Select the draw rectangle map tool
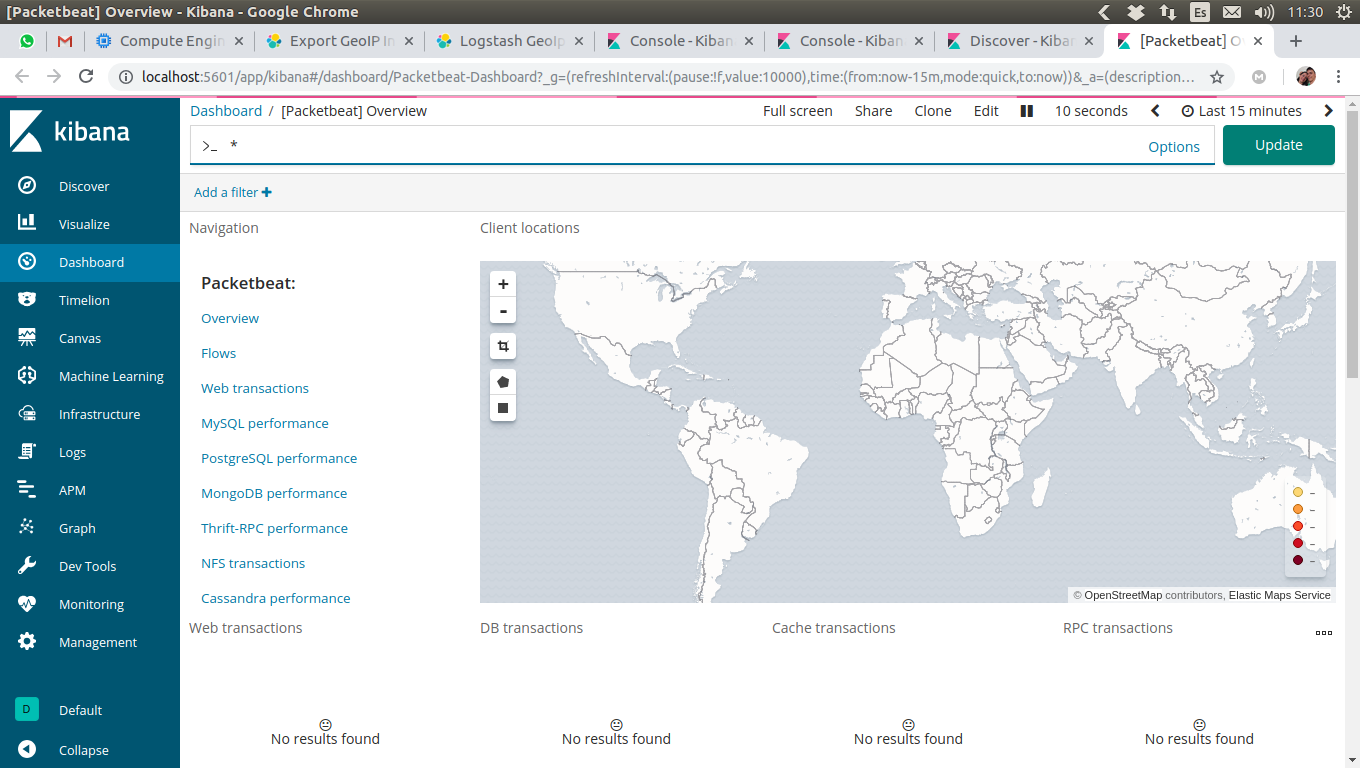 click(503, 408)
